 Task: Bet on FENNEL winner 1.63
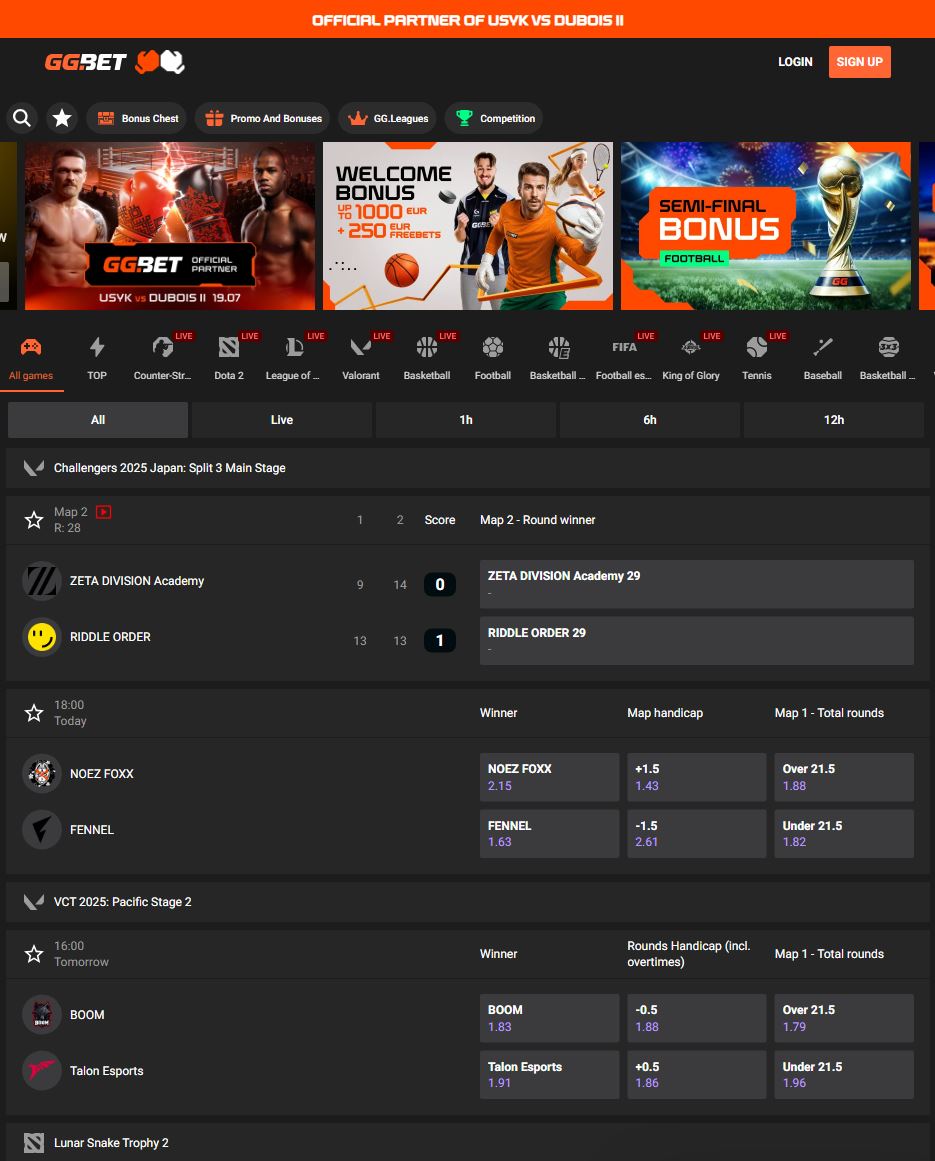click(549, 833)
